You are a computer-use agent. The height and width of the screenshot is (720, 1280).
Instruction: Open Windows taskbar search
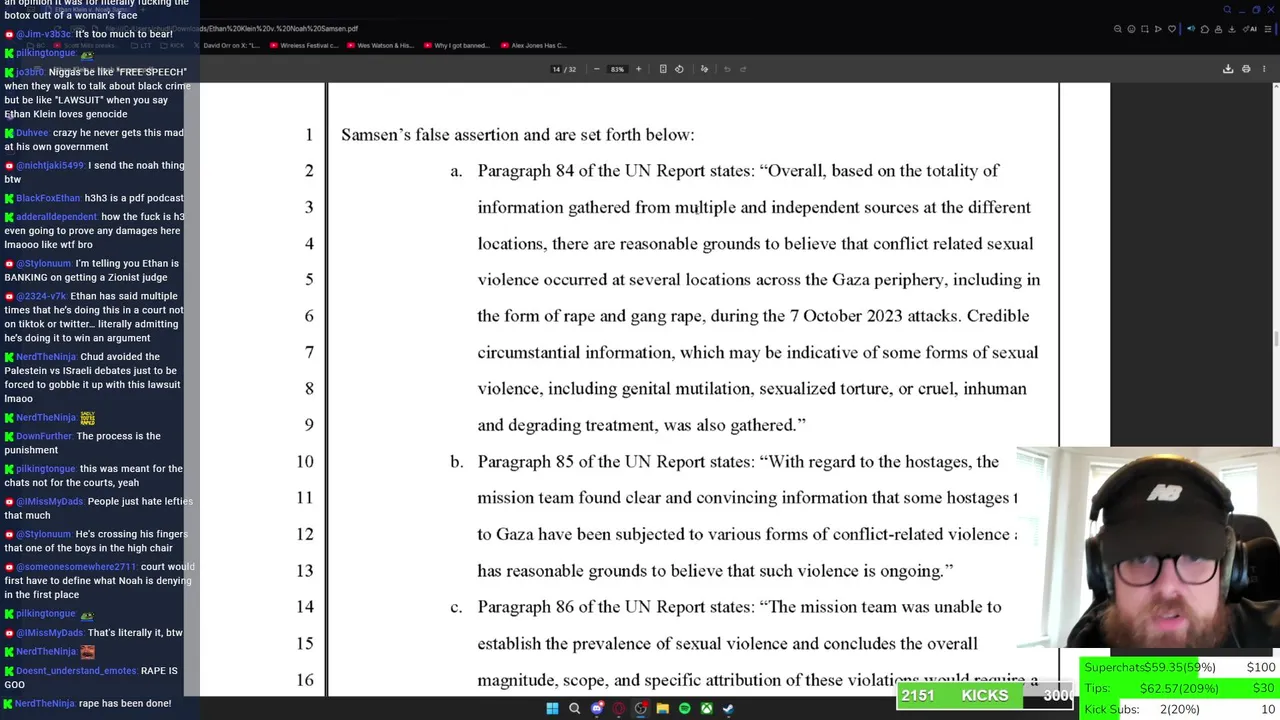574,709
